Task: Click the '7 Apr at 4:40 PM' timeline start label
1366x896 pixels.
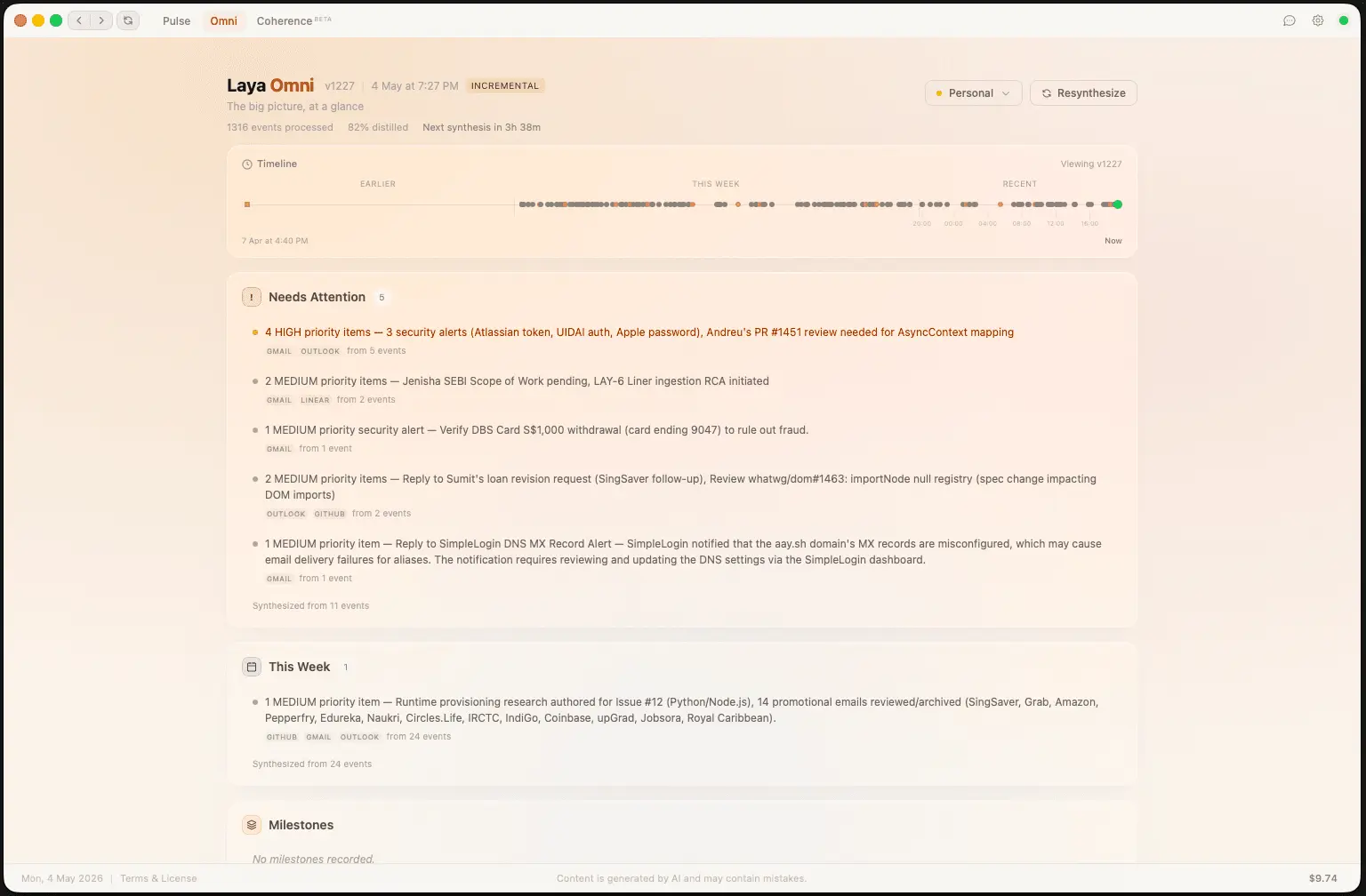Action: click(275, 241)
